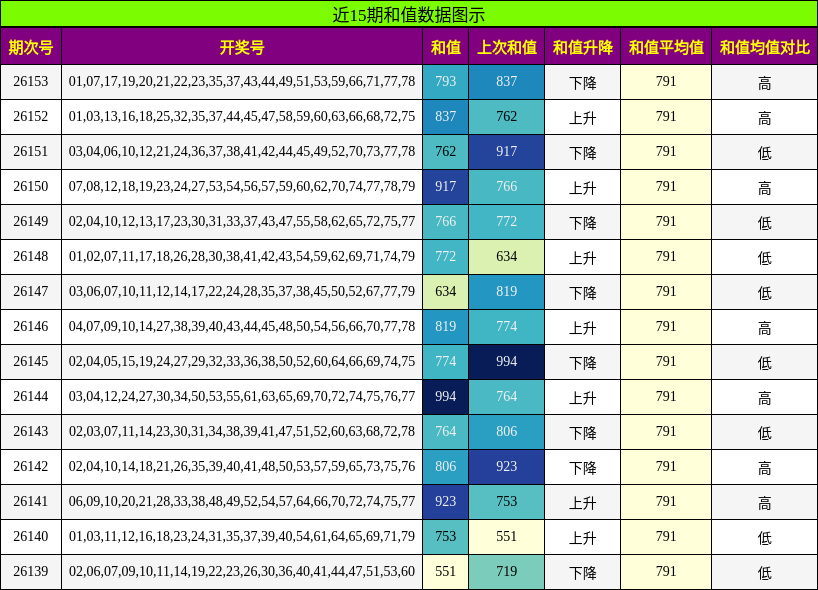This screenshot has width=818, height=590.
Task: Click 和值 cell 793 in row 26153
Action: point(446,81)
